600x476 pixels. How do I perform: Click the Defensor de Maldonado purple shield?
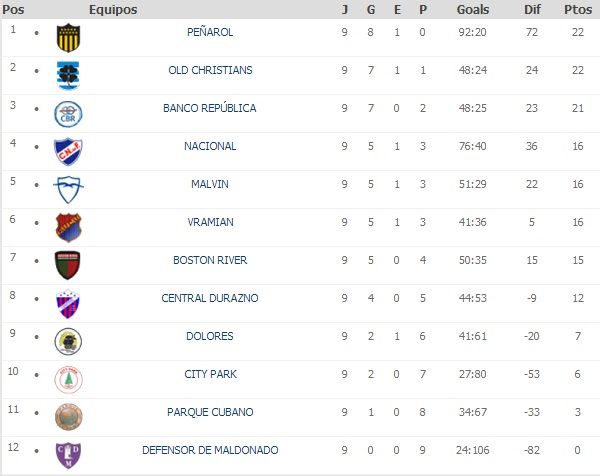pos(68,455)
